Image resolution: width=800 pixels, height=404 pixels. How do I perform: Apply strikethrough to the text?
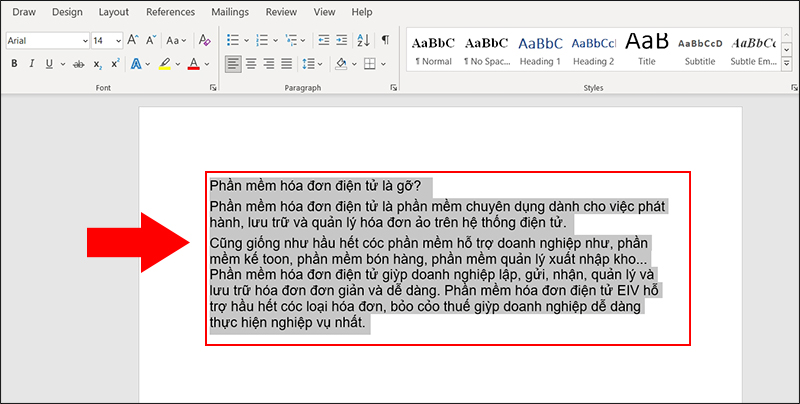77,64
